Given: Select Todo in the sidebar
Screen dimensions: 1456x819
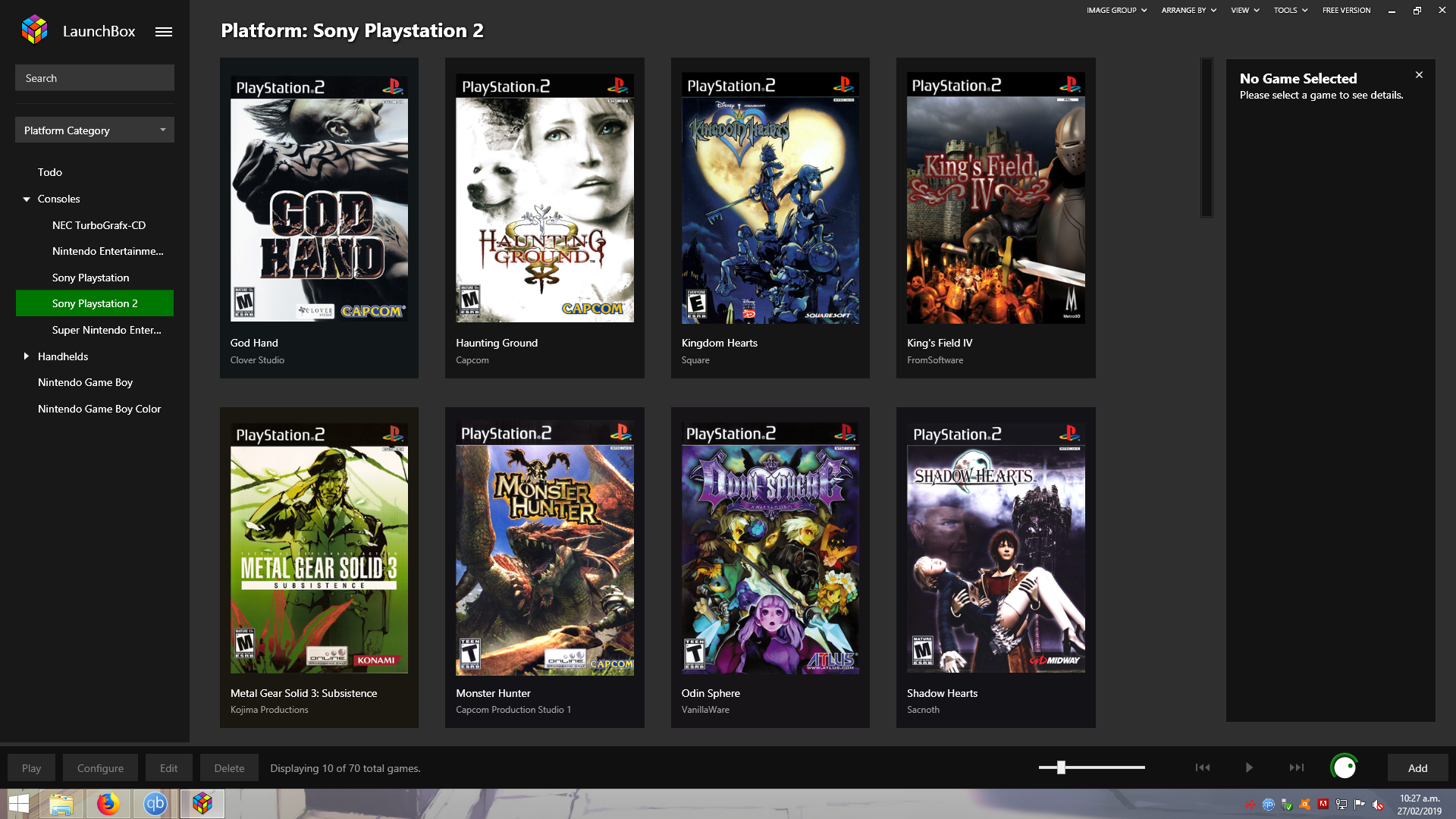Looking at the screenshot, I should click(50, 173).
